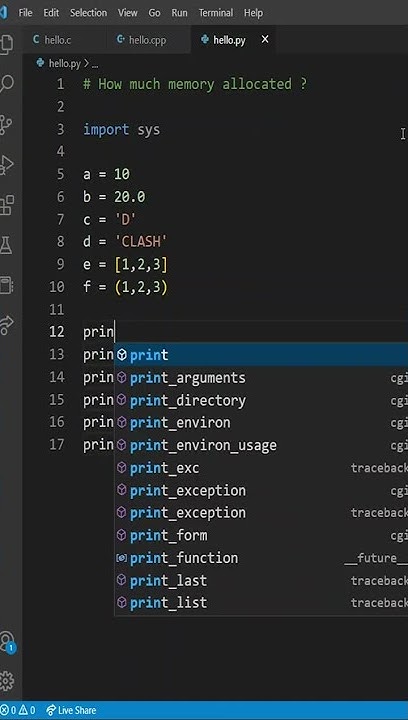
Task: Click the breadcrumb ellipsis after hello.py
Action: pos(95,64)
